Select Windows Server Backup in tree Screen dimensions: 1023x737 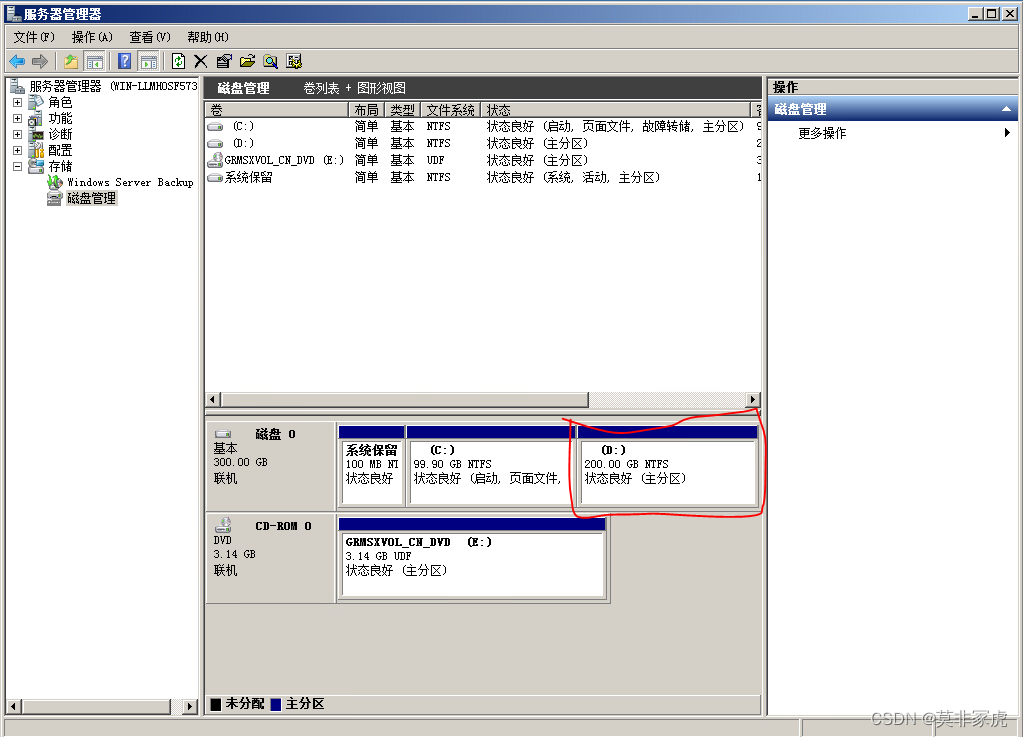pos(130,183)
